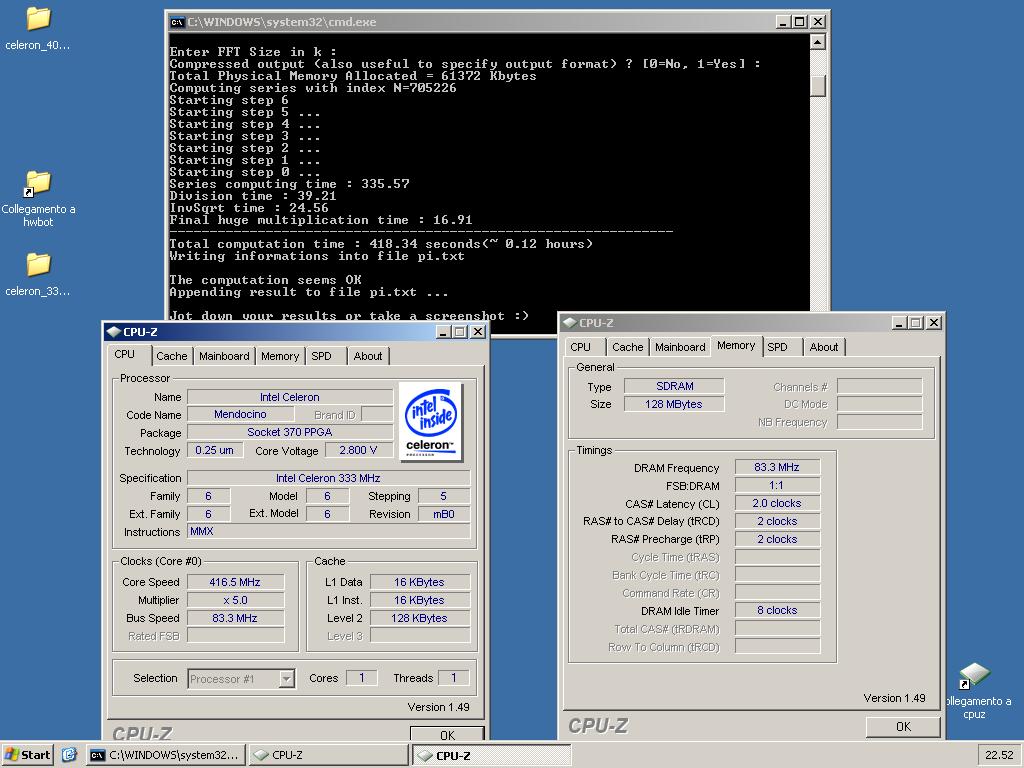Click the Cores count field
Image resolution: width=1024 pixels, height=768 pixels.
362,678
